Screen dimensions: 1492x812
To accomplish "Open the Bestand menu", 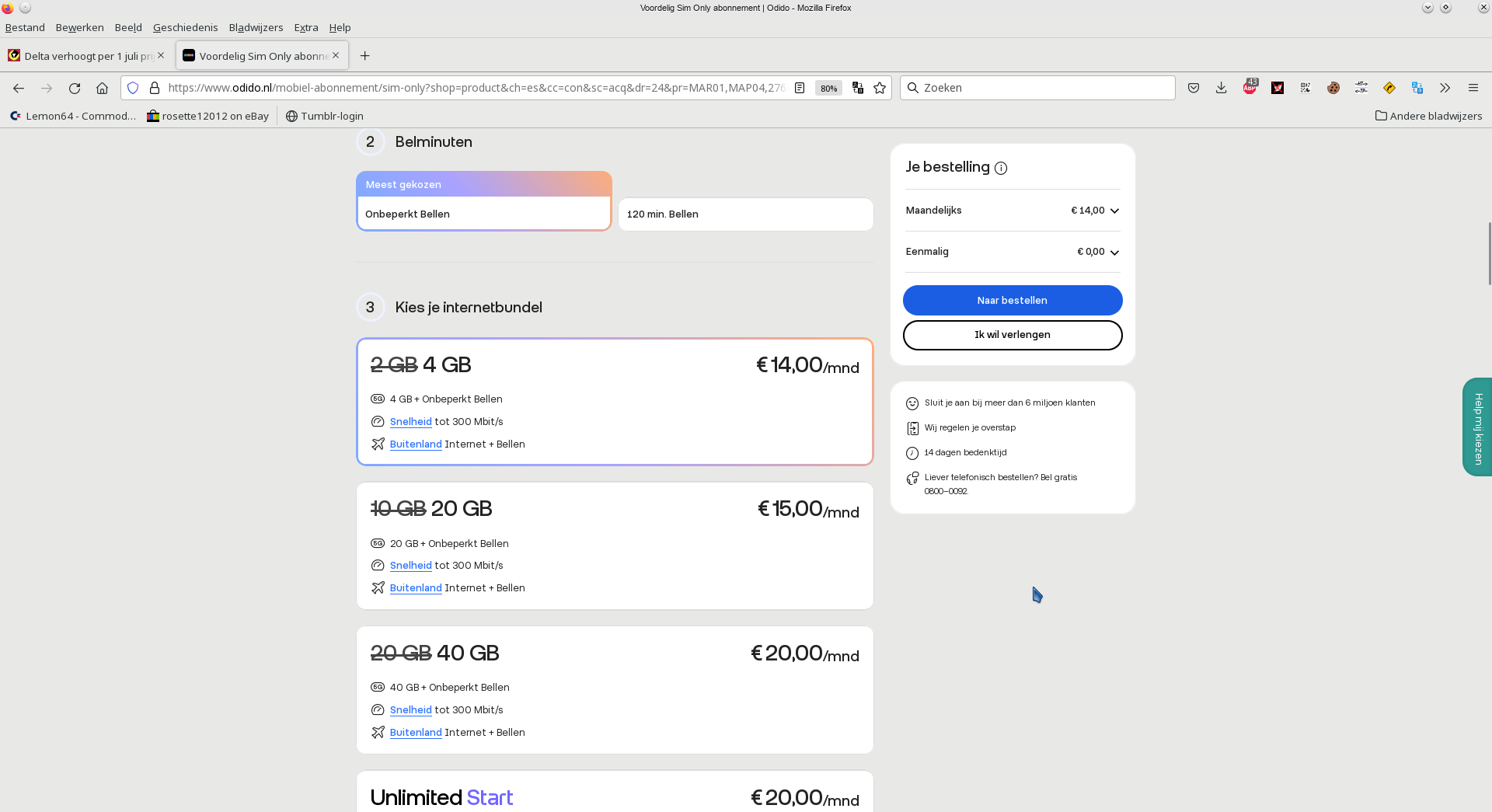I will coord(25,27).
